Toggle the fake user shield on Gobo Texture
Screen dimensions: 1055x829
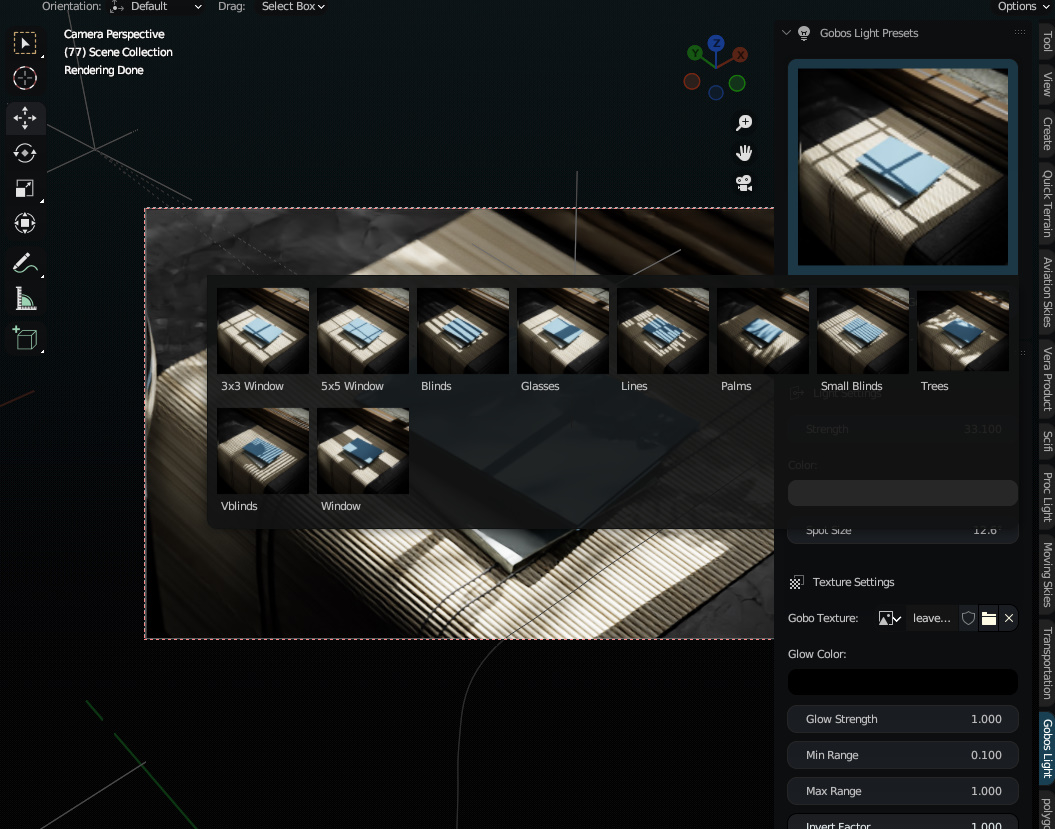coord(967,618)
